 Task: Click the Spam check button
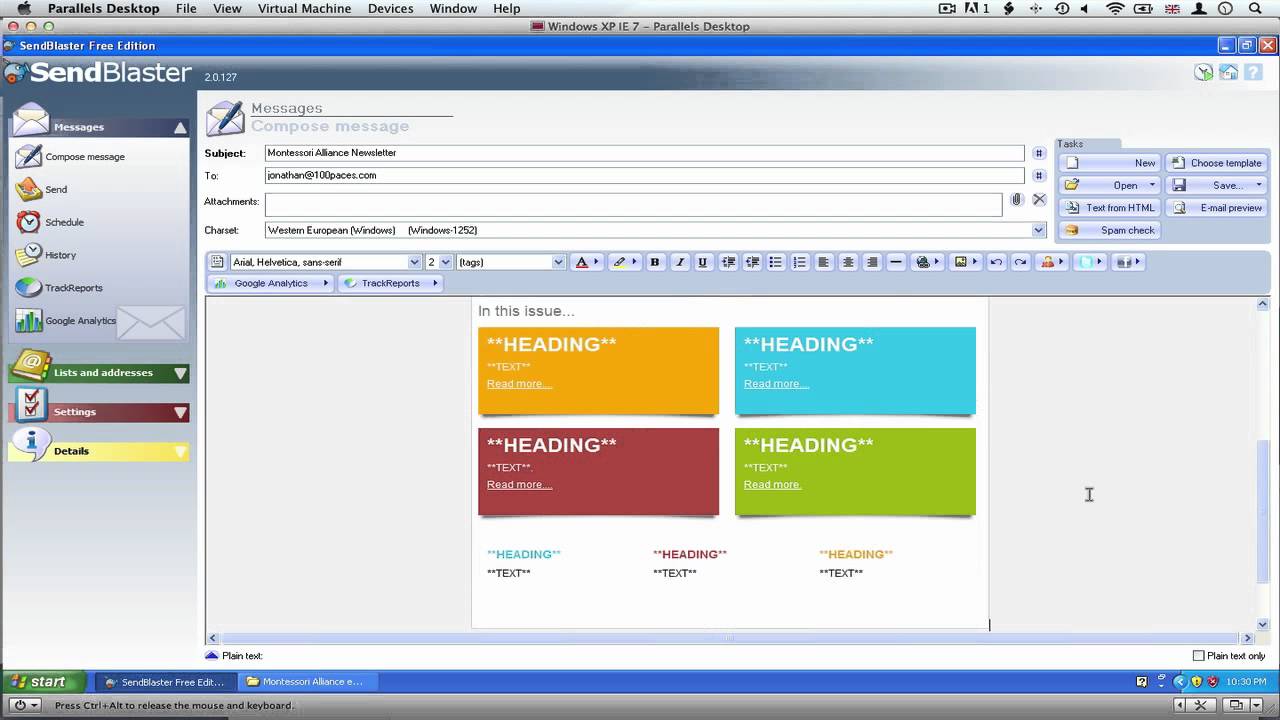click(1109, 230)
